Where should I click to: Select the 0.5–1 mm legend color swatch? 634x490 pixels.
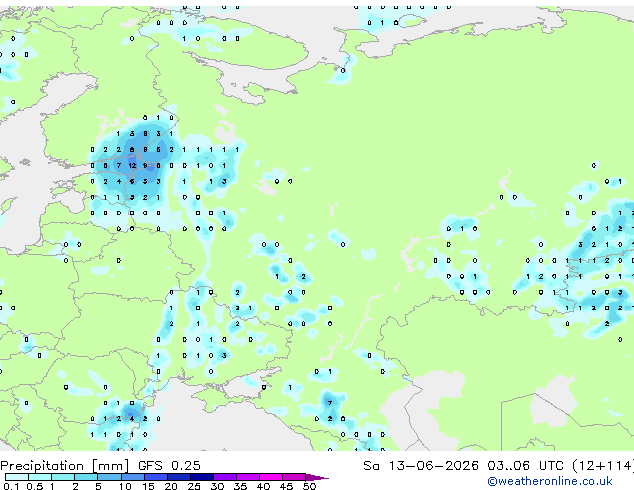pos(40,477)
